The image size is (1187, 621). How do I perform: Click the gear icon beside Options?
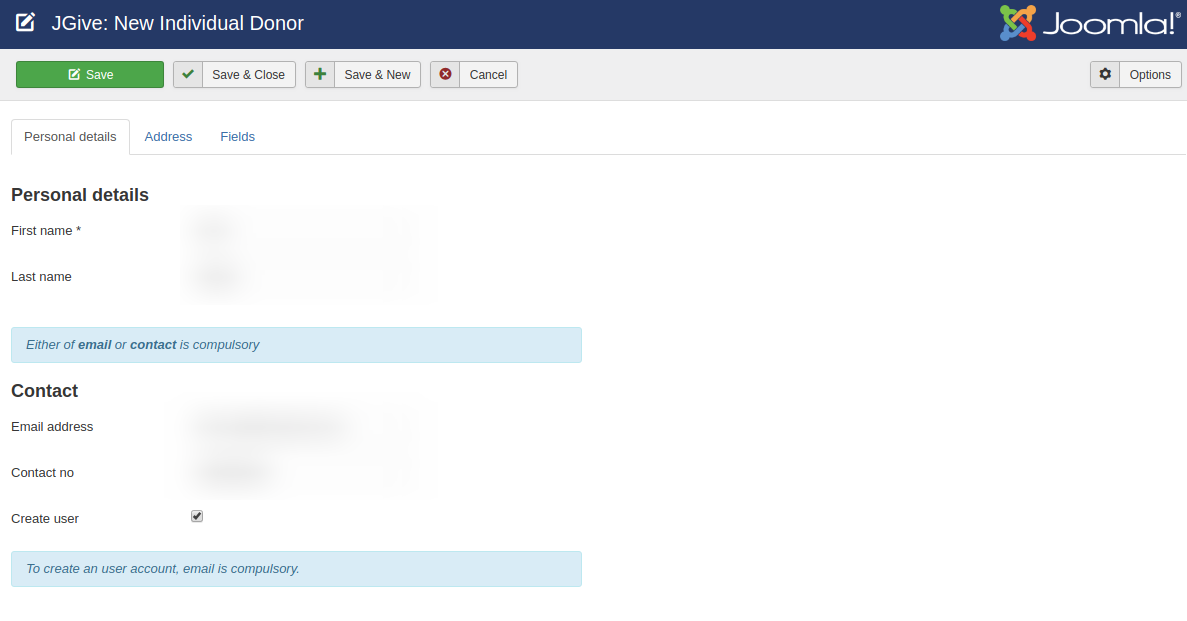click(x=1105, y=75)
